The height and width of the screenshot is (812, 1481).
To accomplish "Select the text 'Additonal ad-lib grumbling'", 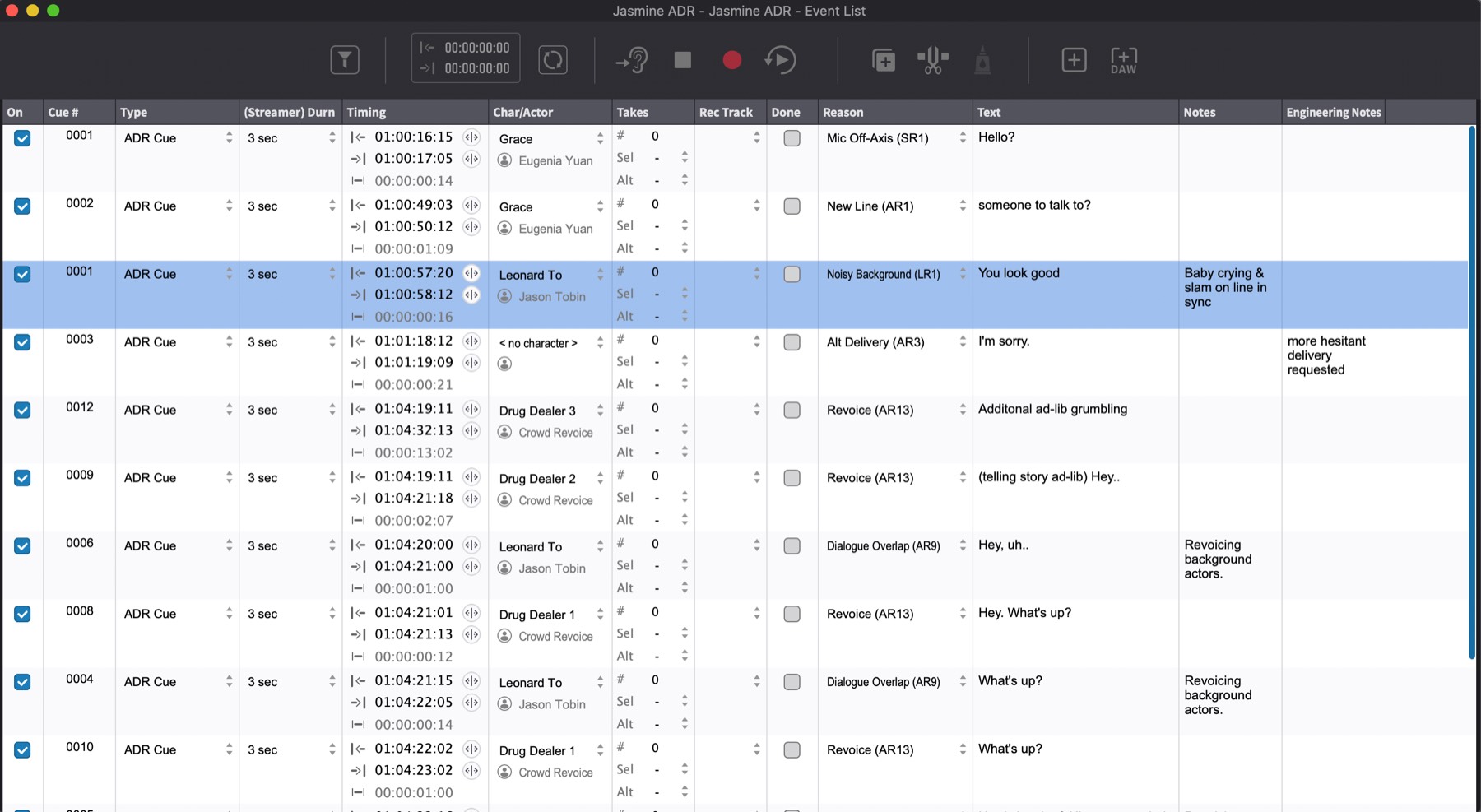I will [1052, 409].
